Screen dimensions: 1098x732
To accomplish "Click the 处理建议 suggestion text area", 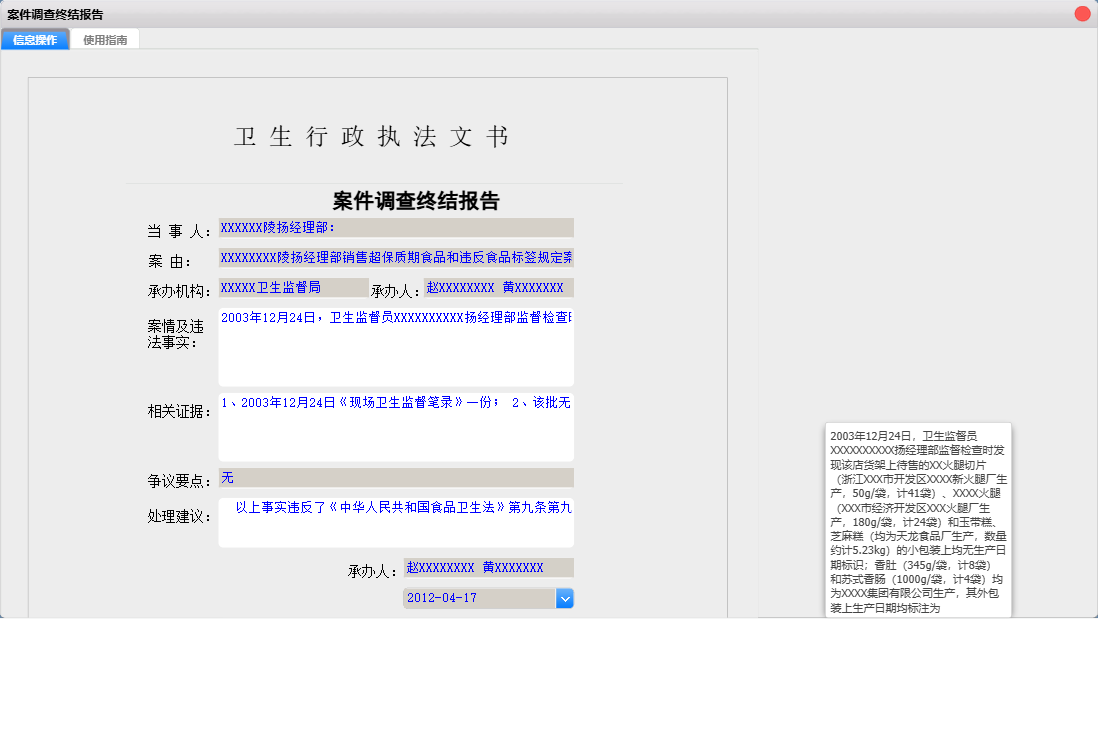I will (395, 520).
